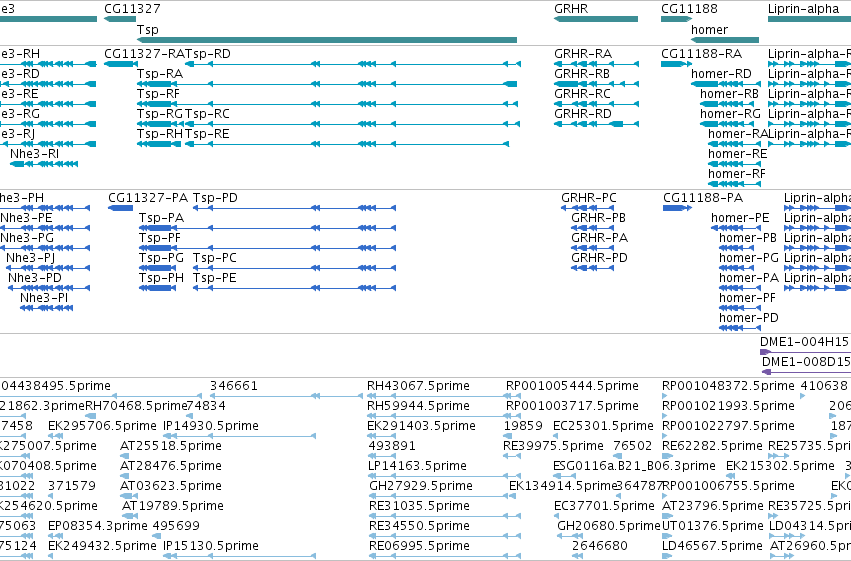Select the 493891 EST label

click(392, 446)
